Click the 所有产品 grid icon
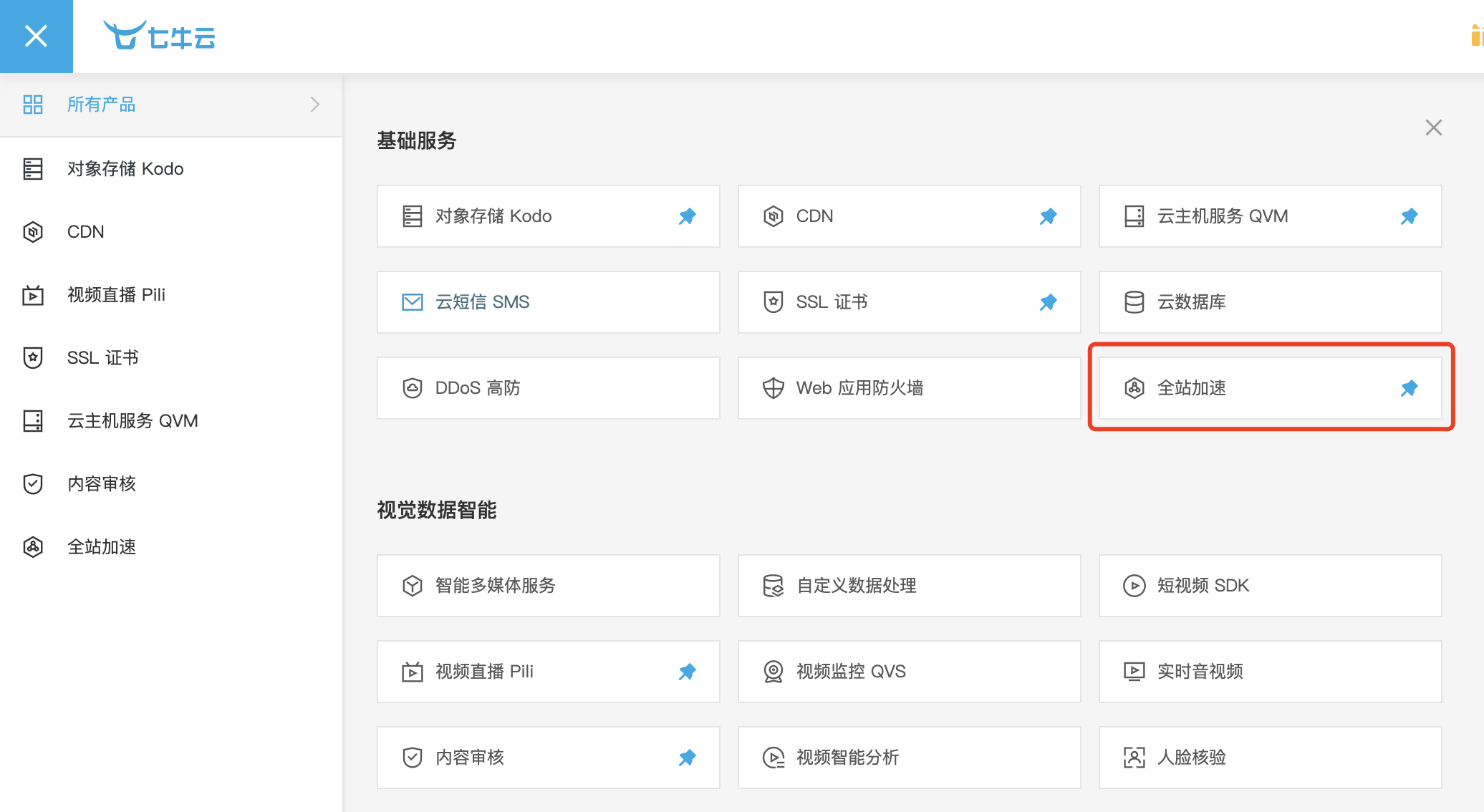The width and height of the screenshot is (1484, 812). point(33,105)
